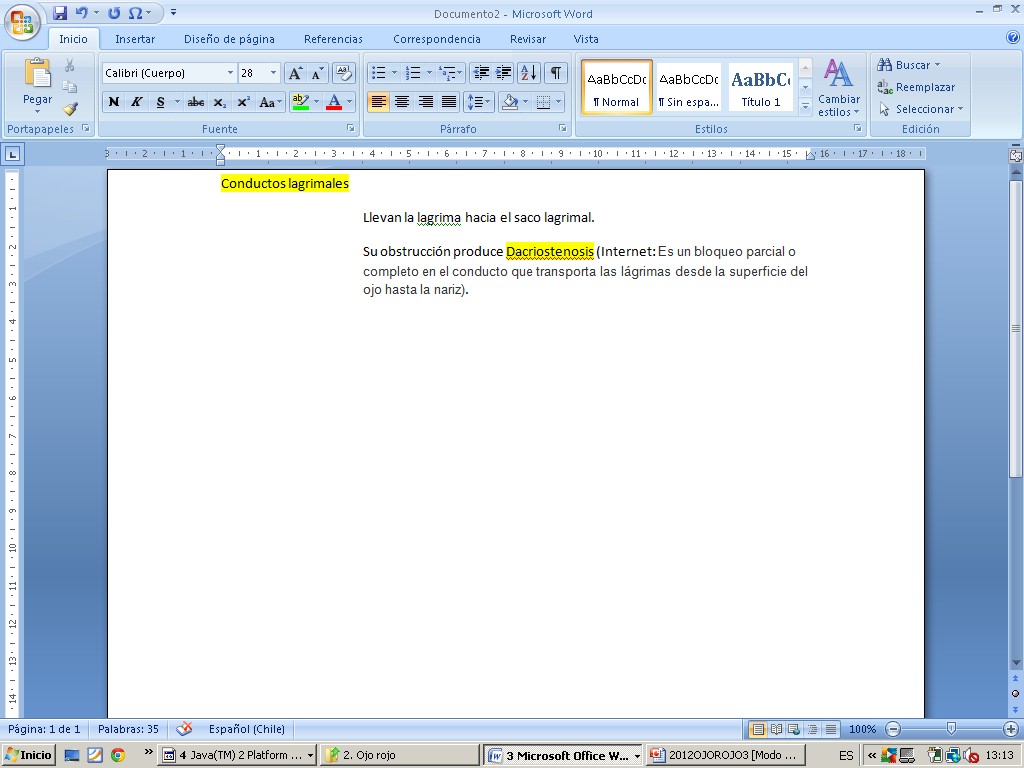Click the Increase Font Size icon
This screenshot has width=1024, height=768.
[295, 73]
